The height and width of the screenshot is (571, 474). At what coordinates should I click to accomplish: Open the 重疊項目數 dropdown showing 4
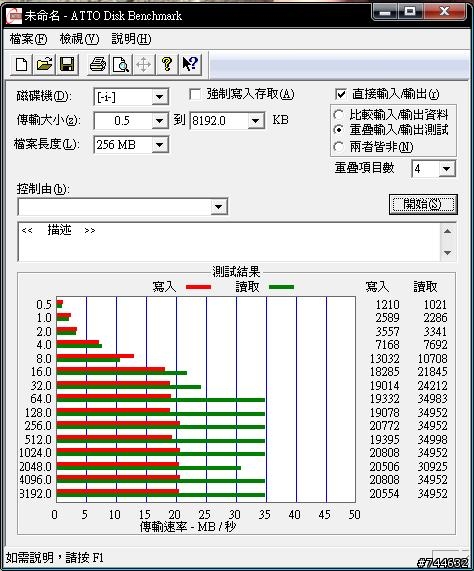[447, 169]
